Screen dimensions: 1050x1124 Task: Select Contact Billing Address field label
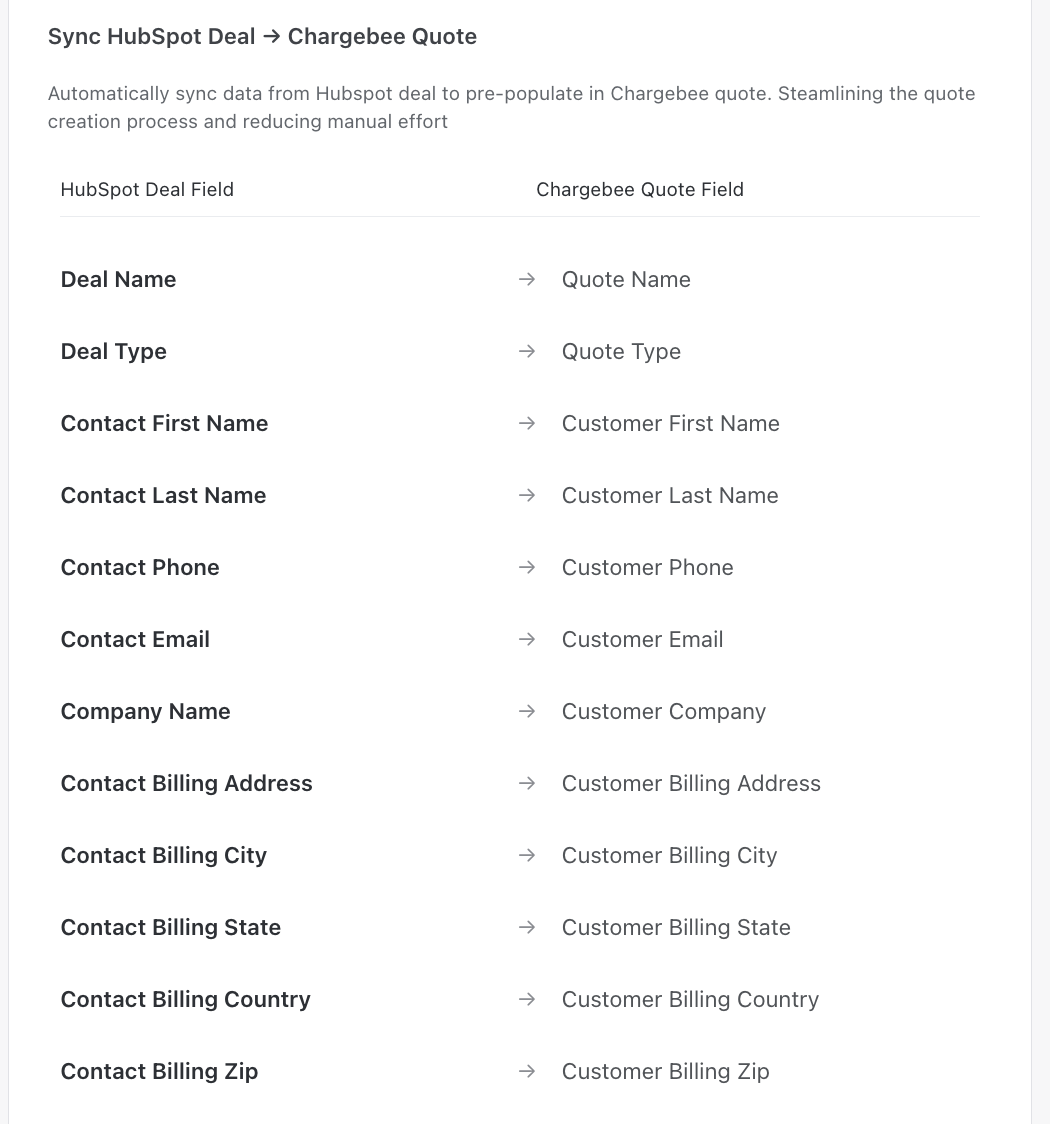[x=186, y=784]
